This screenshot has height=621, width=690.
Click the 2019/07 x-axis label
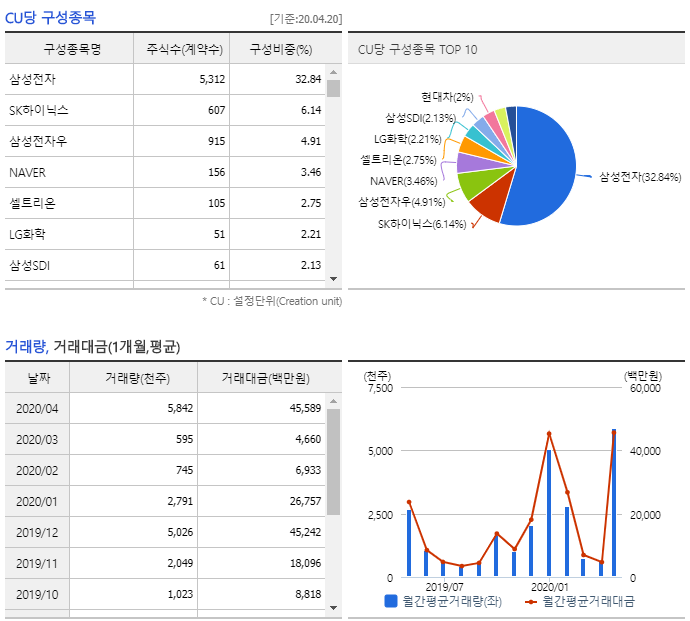click(x=444, y=587)
